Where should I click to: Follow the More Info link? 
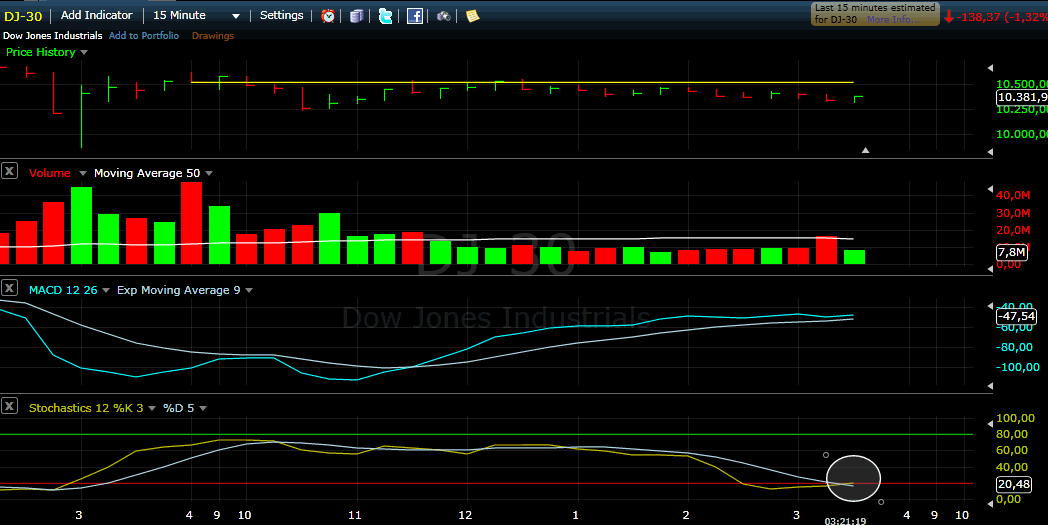pos(889,20)
